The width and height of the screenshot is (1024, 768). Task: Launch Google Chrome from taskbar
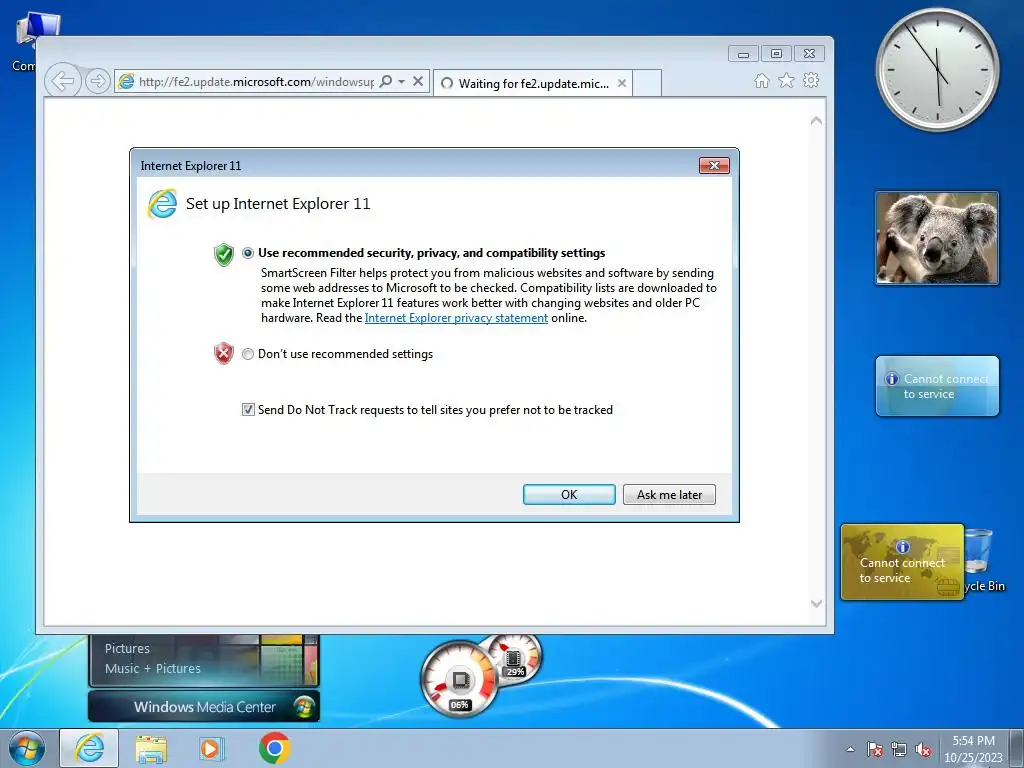275,748
